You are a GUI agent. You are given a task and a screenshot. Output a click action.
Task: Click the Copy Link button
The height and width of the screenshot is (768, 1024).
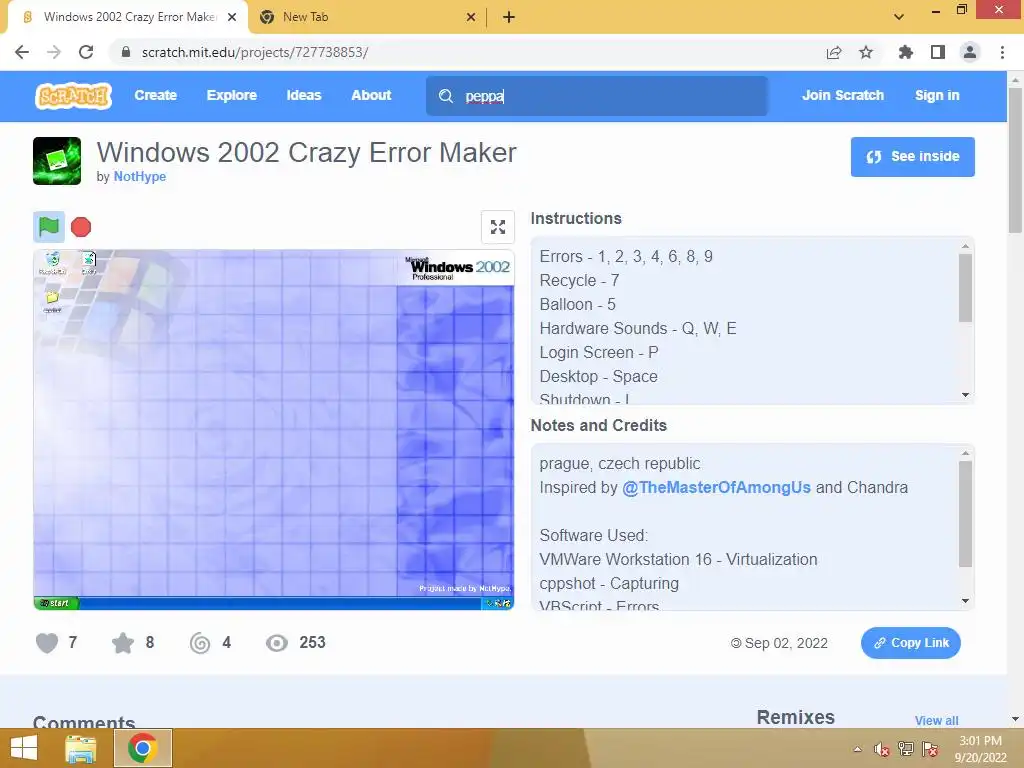[910, 643]
